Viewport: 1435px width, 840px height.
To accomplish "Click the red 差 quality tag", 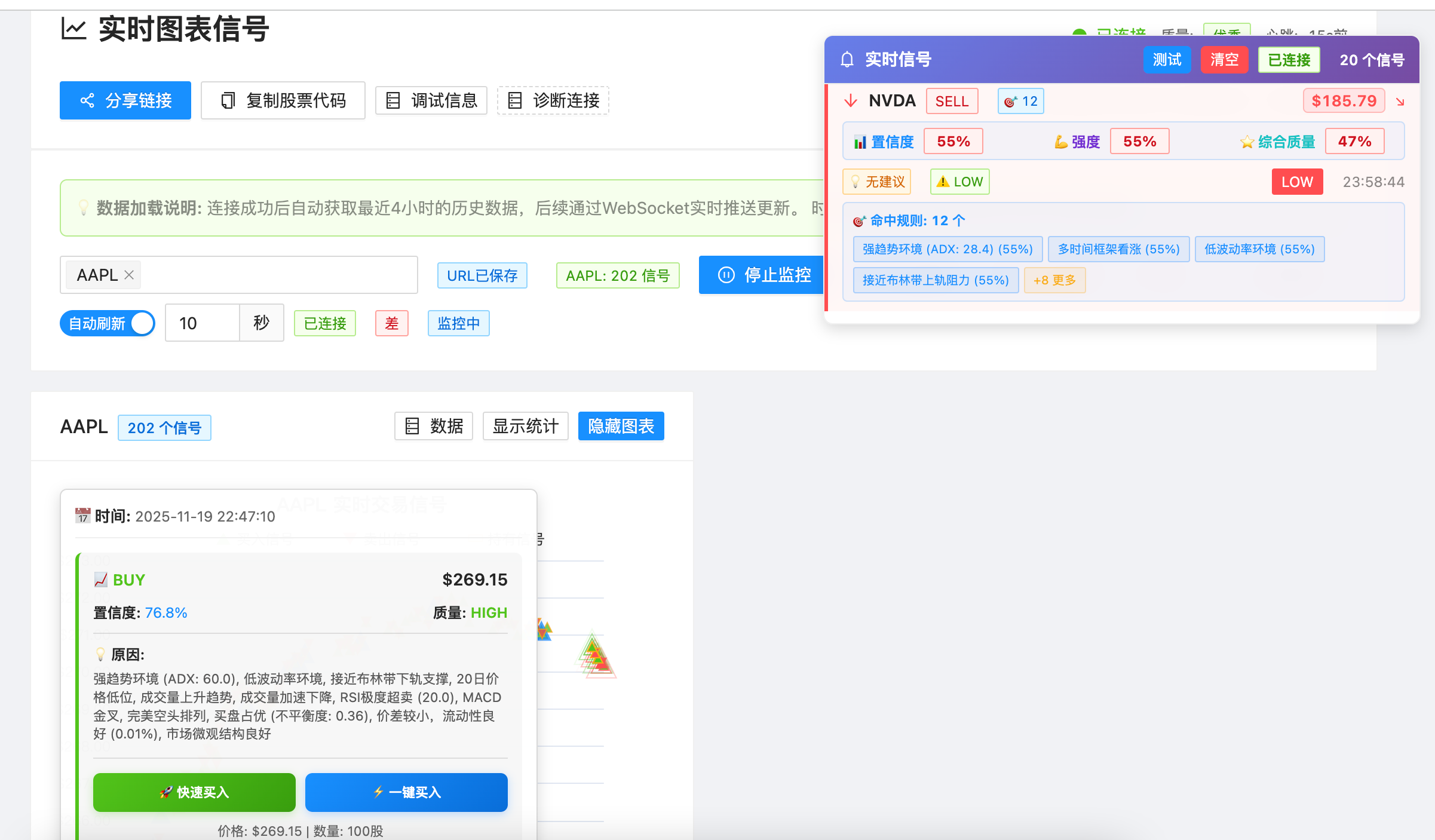I will click(392, 323).
